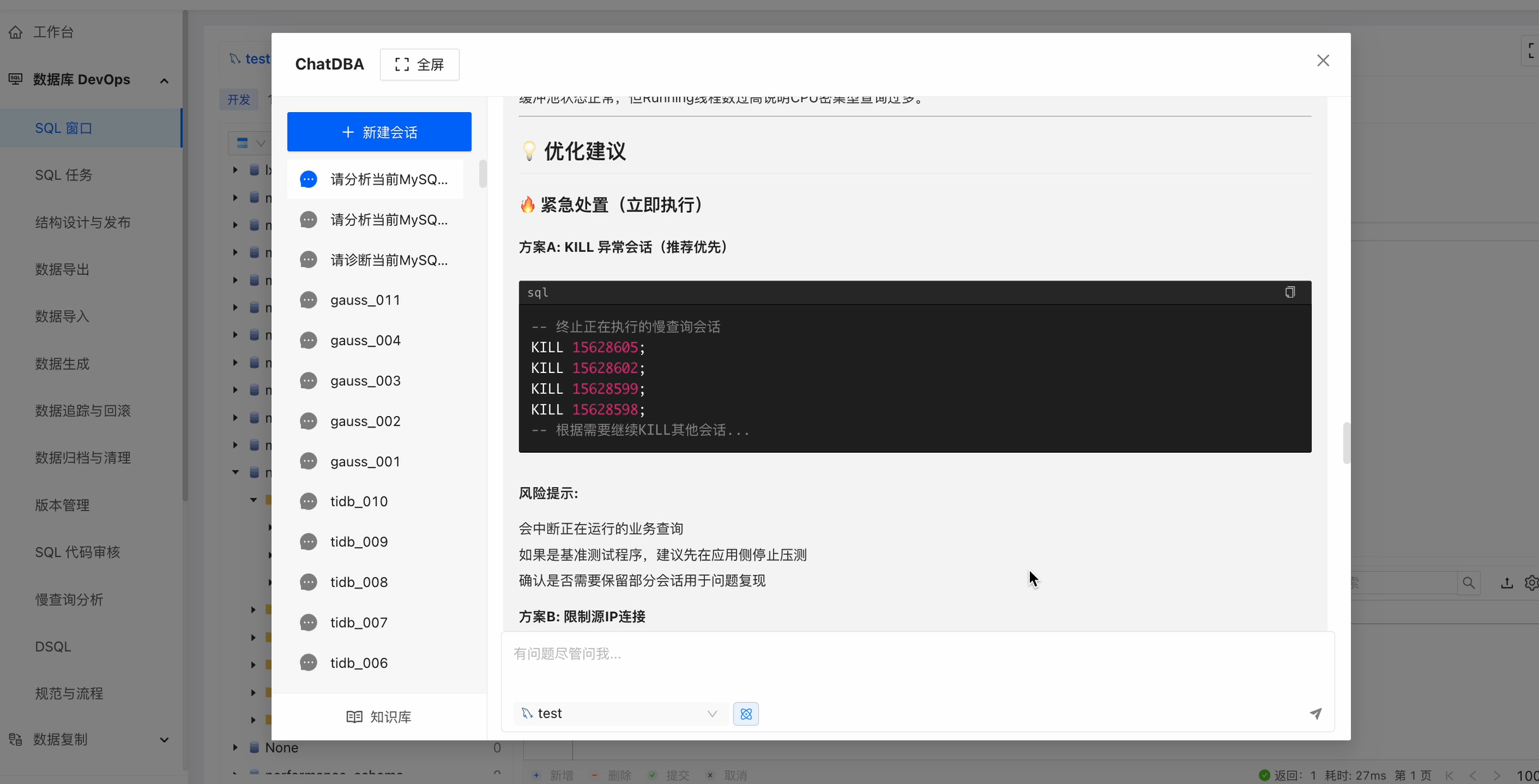The height and width of the screenshot is (784, 1539).
Task: Open the tree view mode dropdown
Action: 251,144
